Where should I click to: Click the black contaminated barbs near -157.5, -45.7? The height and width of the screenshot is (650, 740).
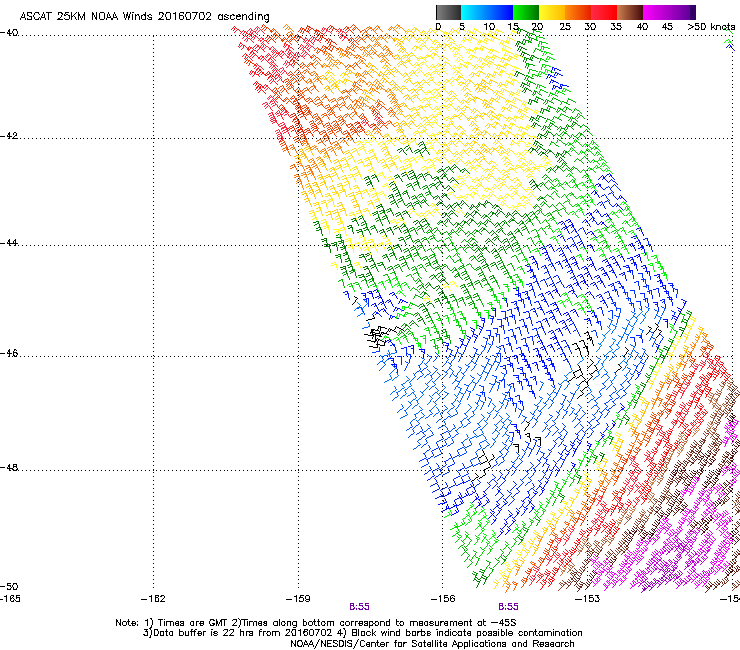pyautogui.click(x=380, y=337)
